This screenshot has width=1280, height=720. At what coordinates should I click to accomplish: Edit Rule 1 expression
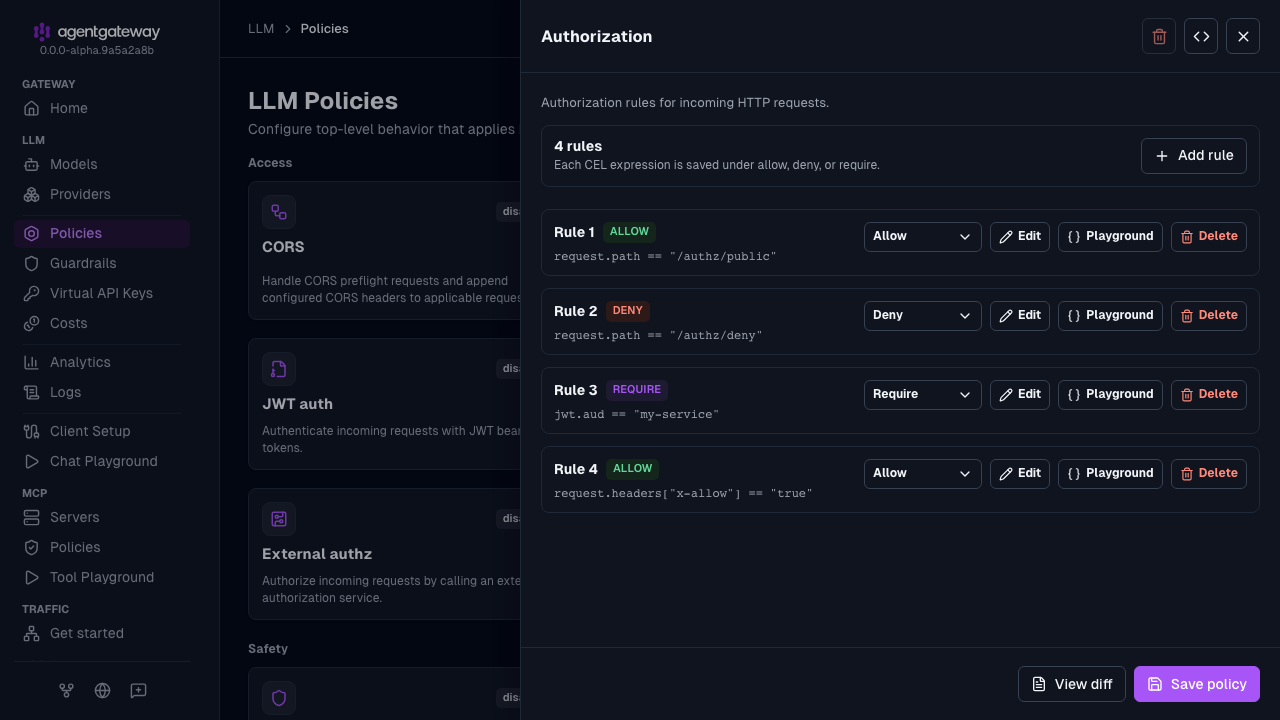click(x=1020, y=237)
